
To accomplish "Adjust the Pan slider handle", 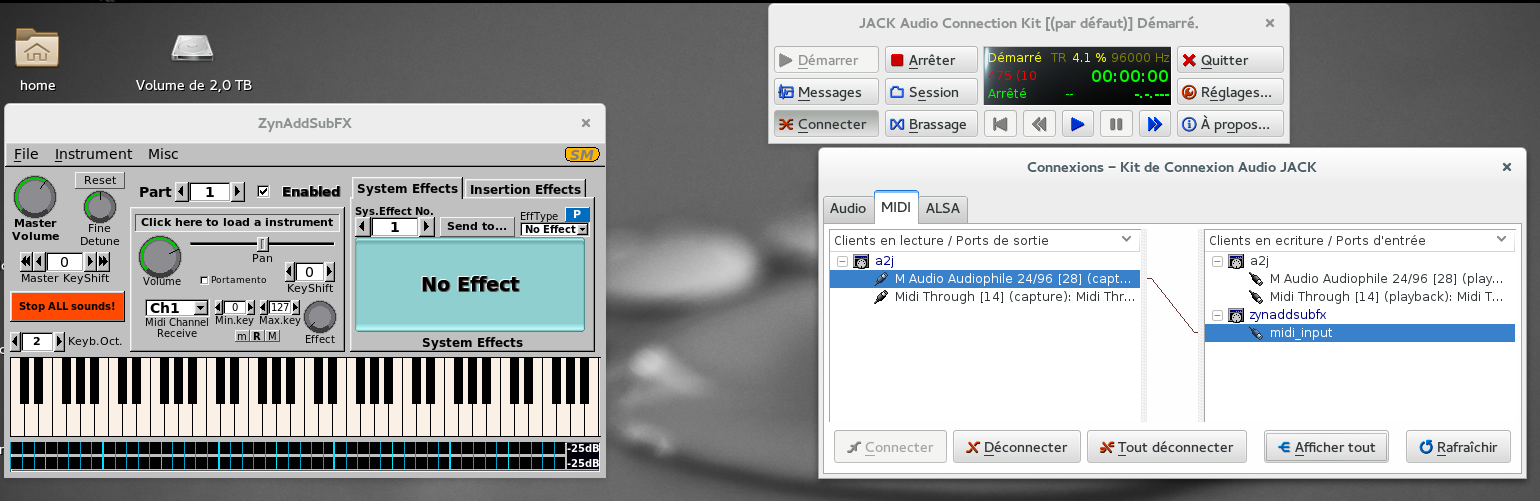I will click(263, 243).
